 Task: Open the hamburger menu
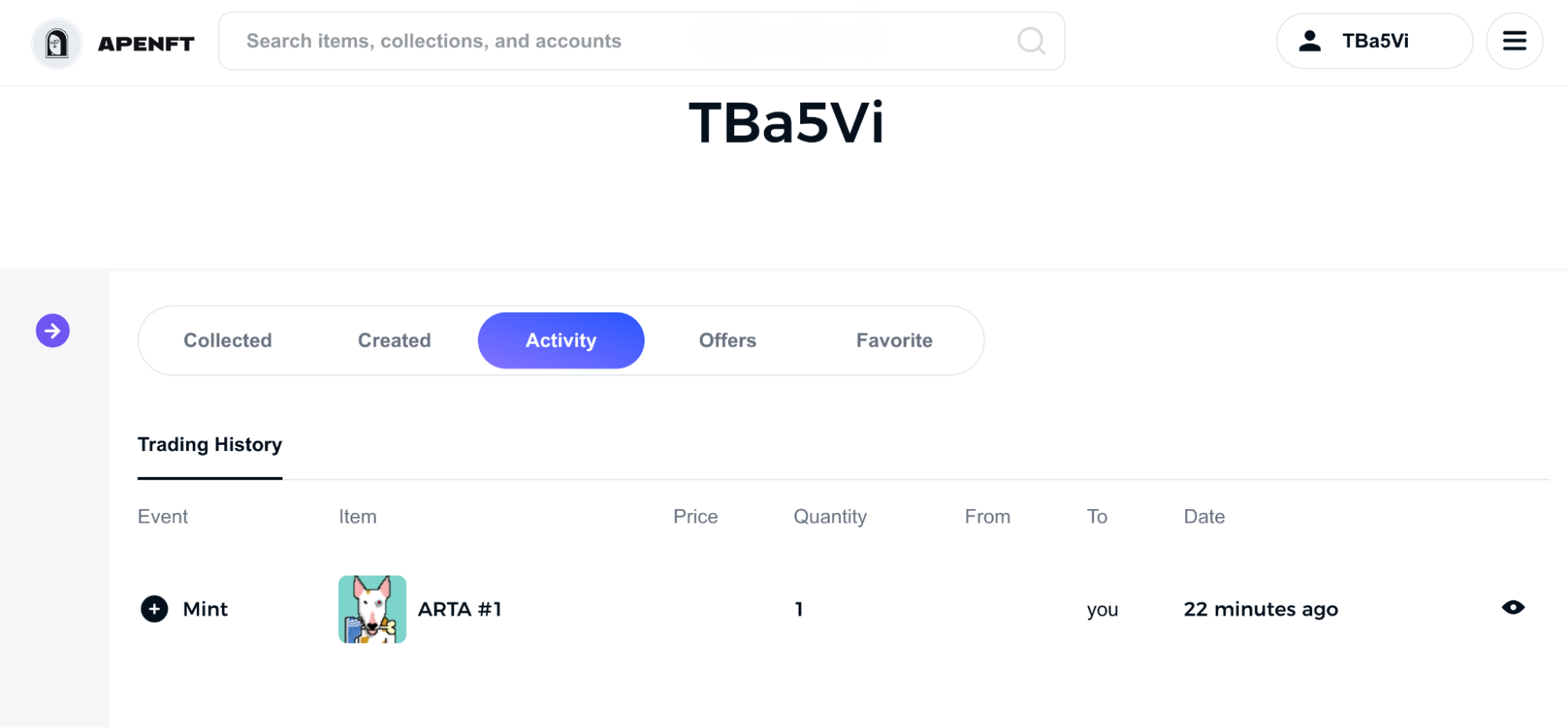point(1514,41)
